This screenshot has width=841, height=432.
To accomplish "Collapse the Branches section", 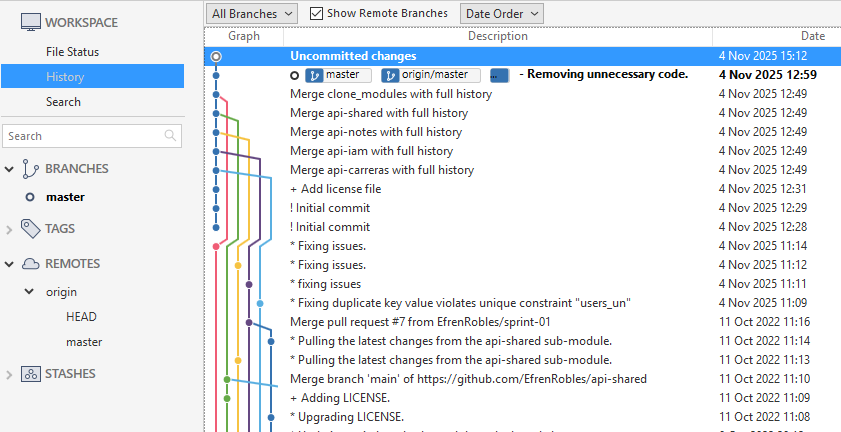I will [x=10, y=169].
